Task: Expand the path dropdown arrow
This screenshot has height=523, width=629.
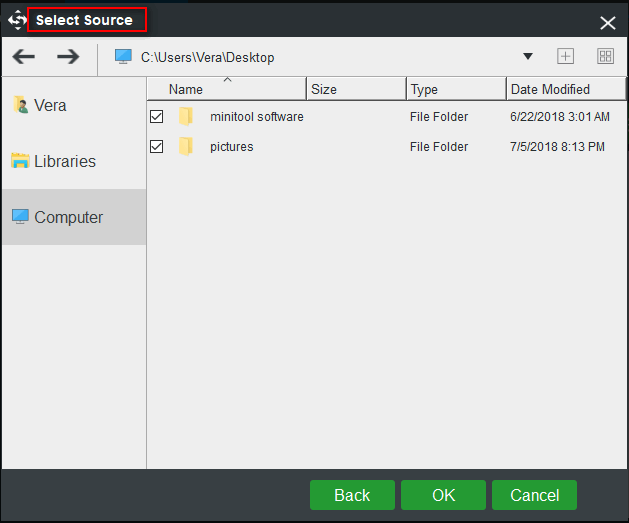Action: click(x=528, y=57)
